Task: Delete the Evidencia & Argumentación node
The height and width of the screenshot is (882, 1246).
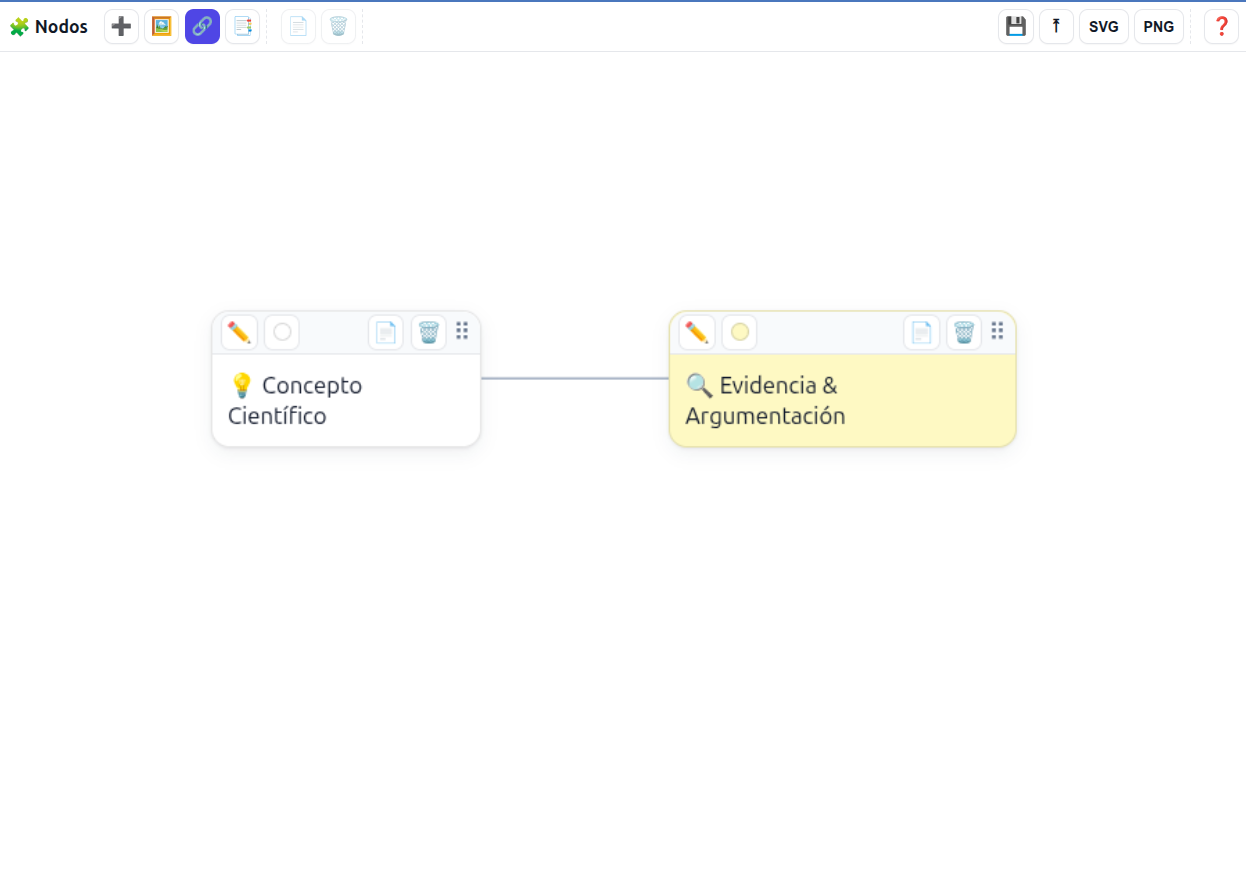Action: pyautogui.click(x=964, y=332)
